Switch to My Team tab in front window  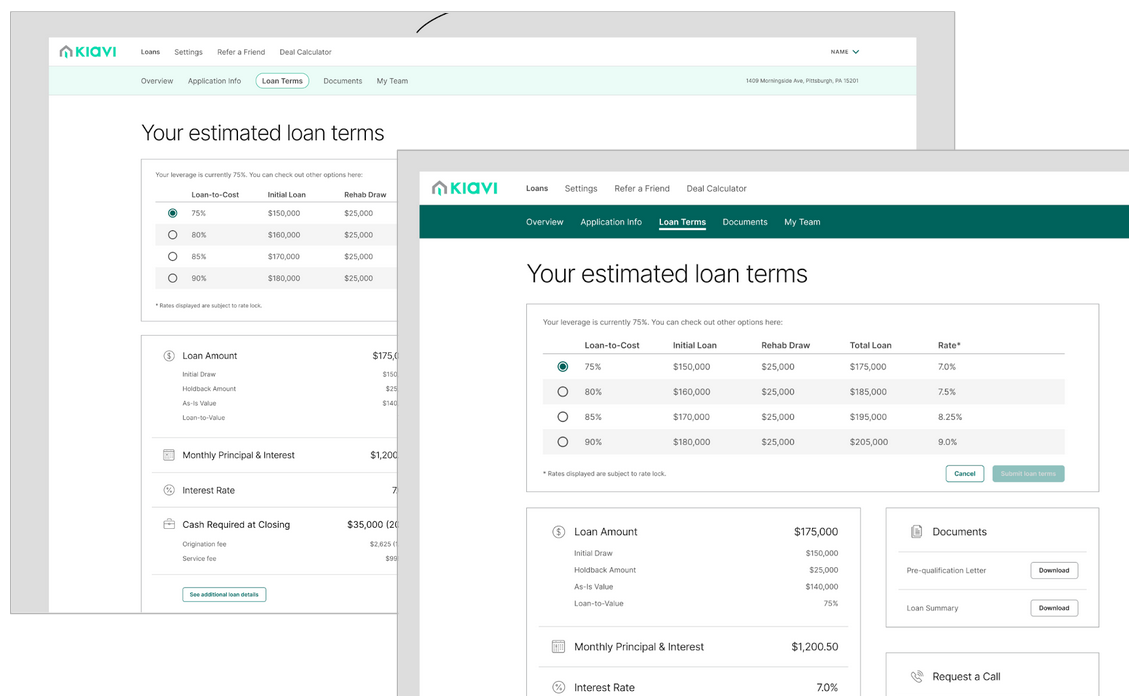(x=802, y=222)
